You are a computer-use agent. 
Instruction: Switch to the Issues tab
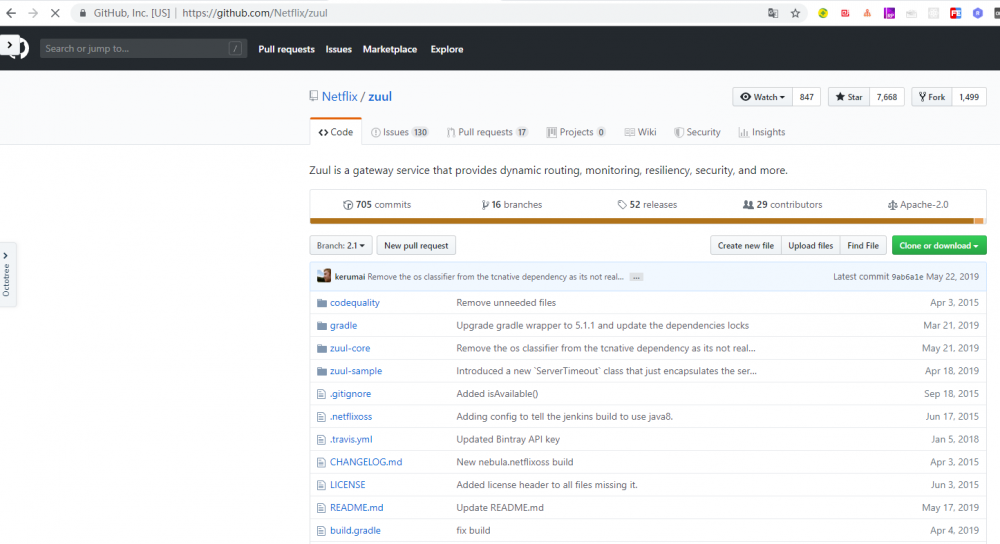398,132
